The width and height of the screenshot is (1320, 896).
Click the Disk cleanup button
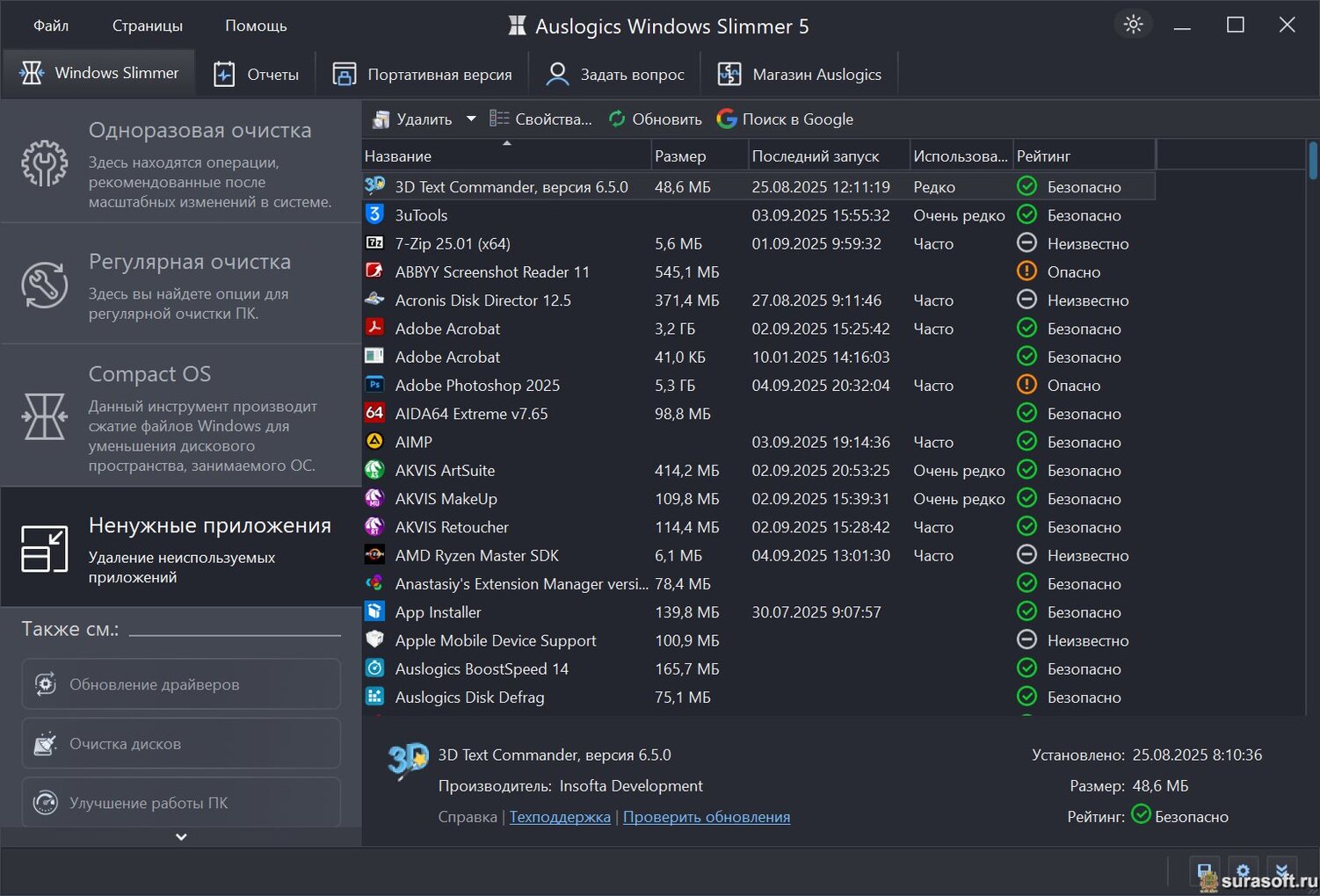click(181, 744)
